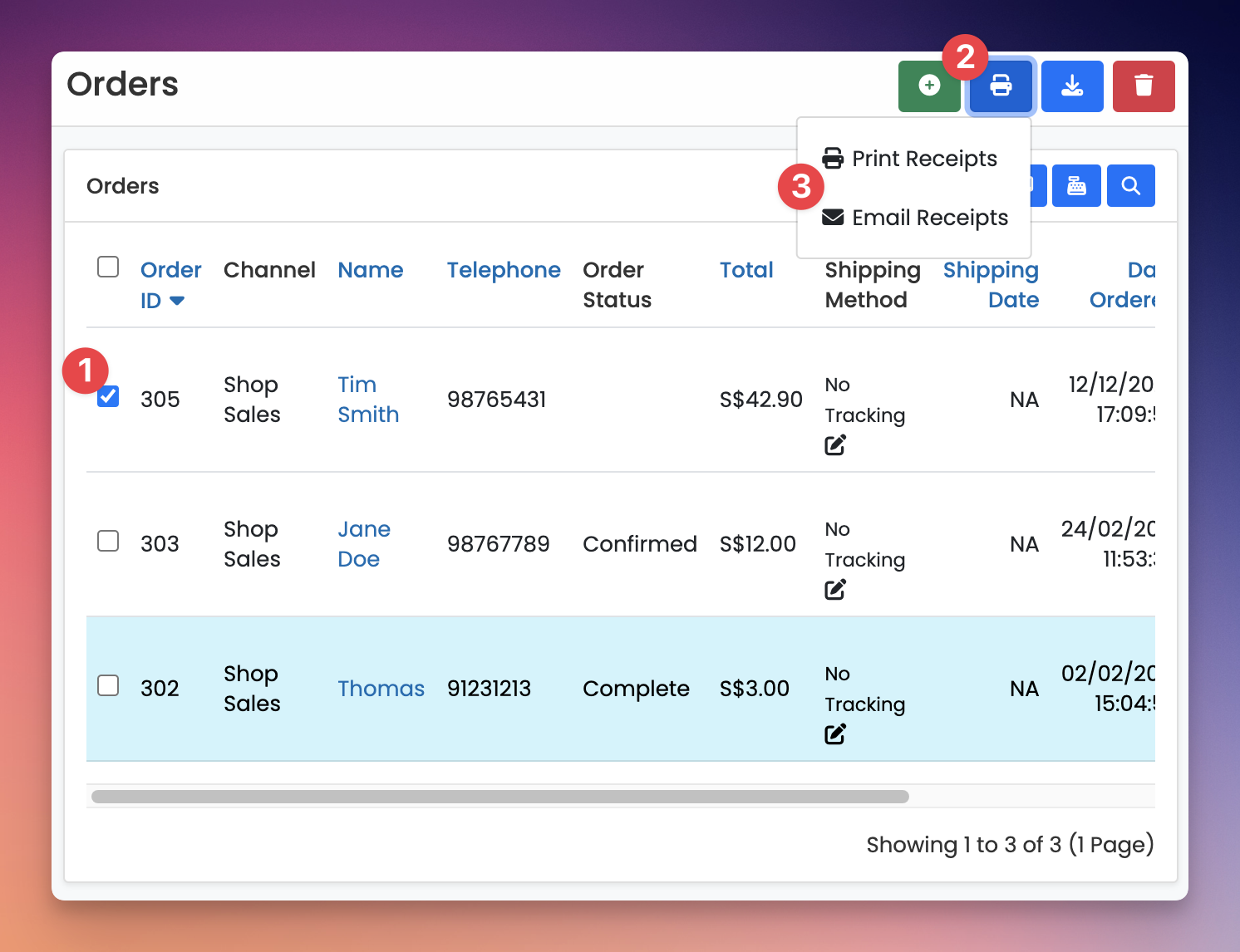Click telephone 91231213 cell
This screenshot has width=1240, height=952.
tap(489, 689)
